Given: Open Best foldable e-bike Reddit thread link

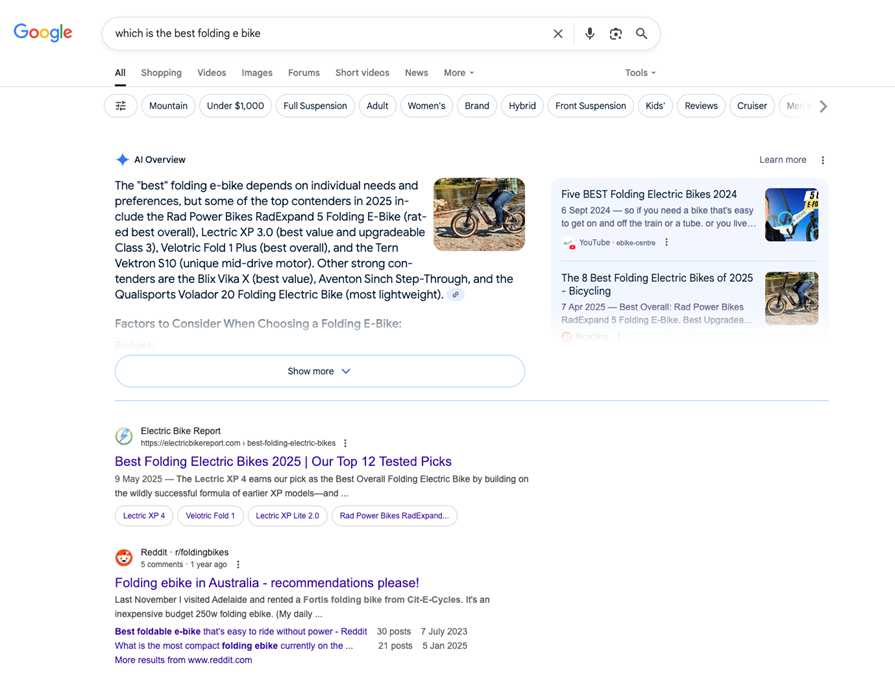Looking at the screenshot, I should click(x=241, y=631).
